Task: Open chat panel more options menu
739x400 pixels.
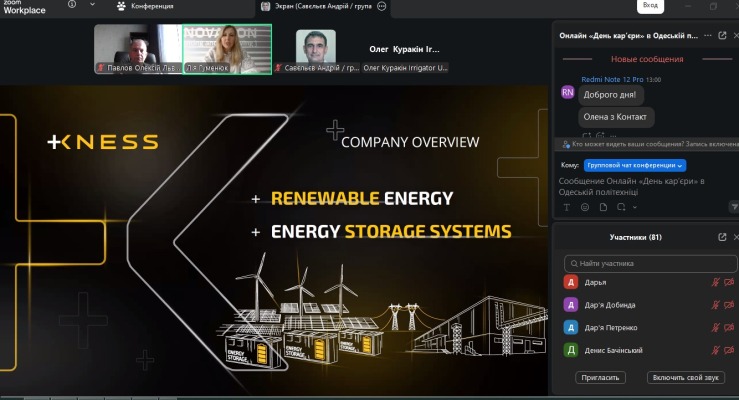Action: tap(707, 35)
